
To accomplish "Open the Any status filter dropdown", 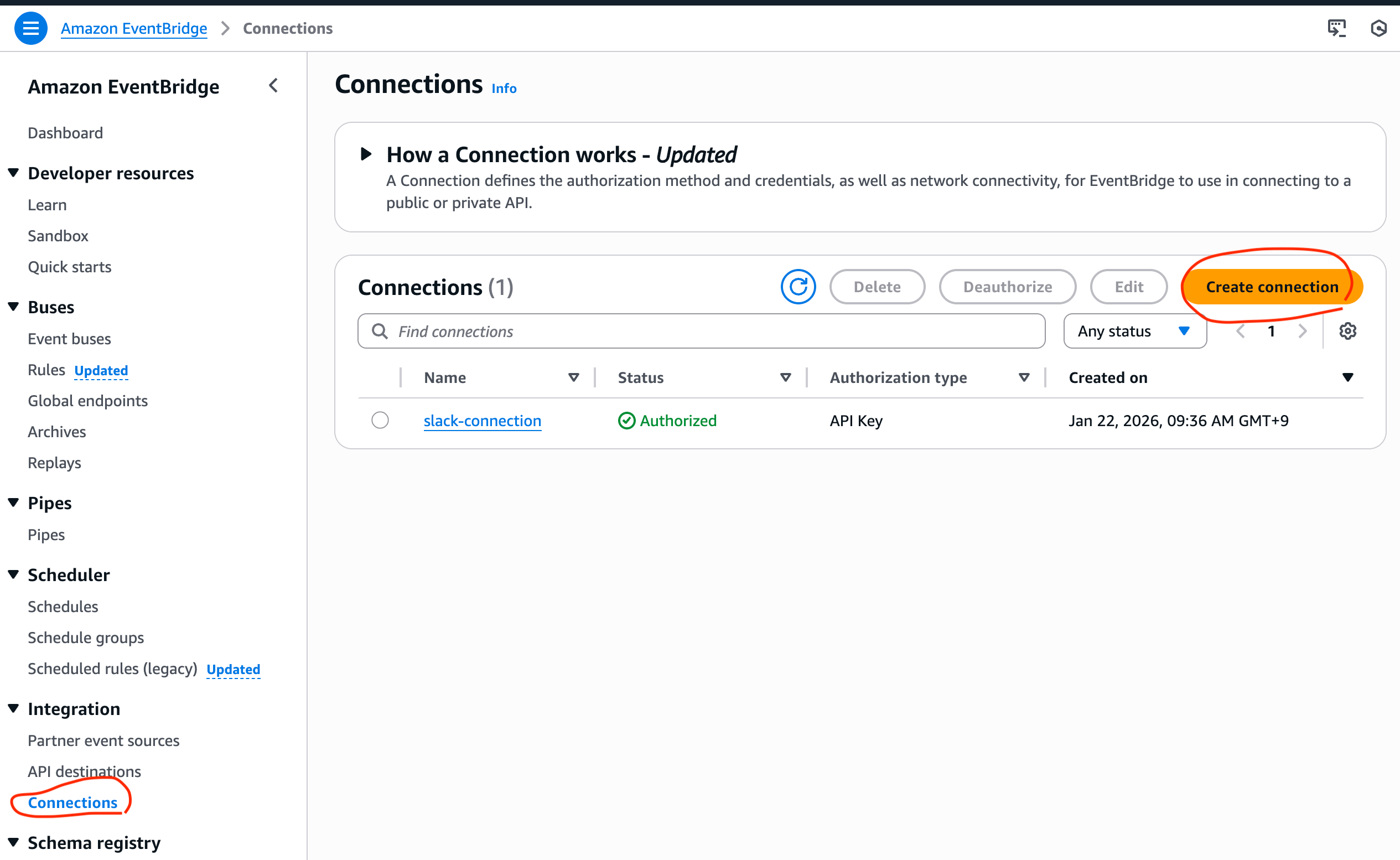I will point(1134,331).
